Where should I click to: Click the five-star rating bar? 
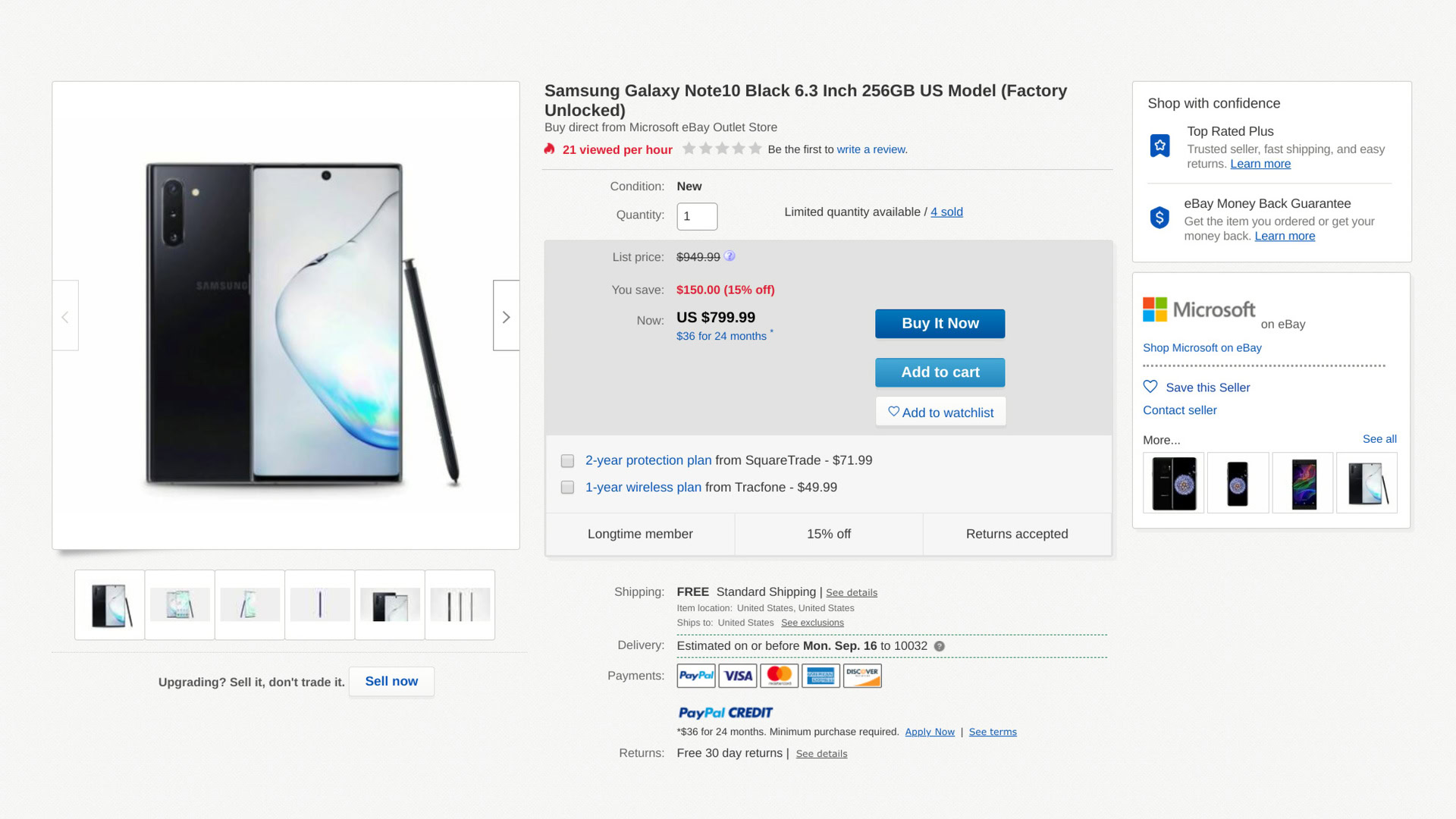click(x=721, y=149)
